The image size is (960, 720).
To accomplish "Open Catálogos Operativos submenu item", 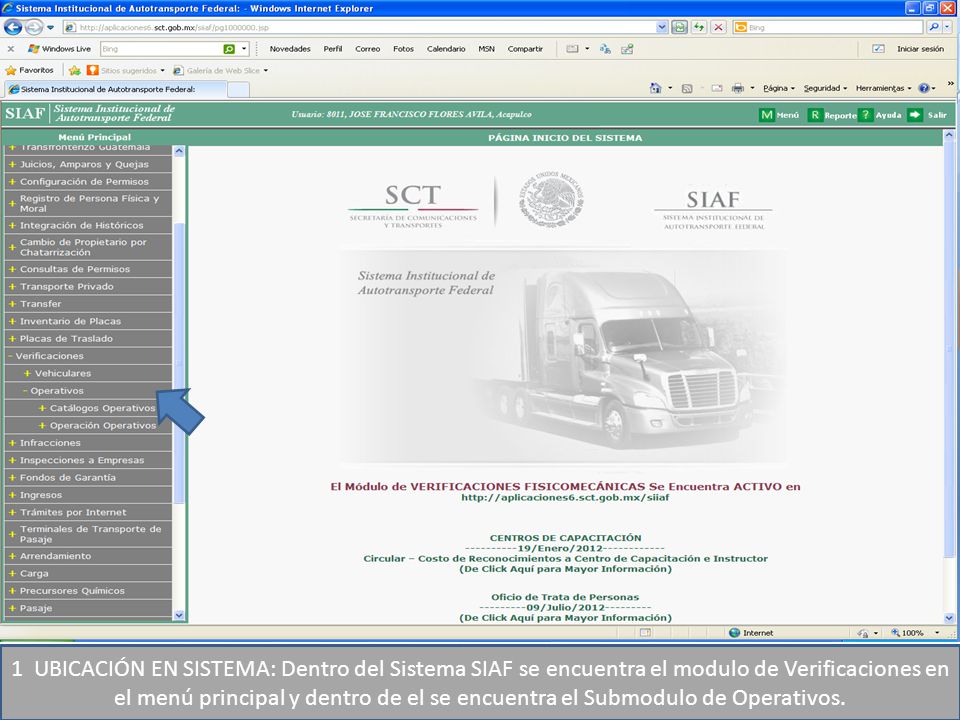I will pyautogui.click(x=88, y=408).
